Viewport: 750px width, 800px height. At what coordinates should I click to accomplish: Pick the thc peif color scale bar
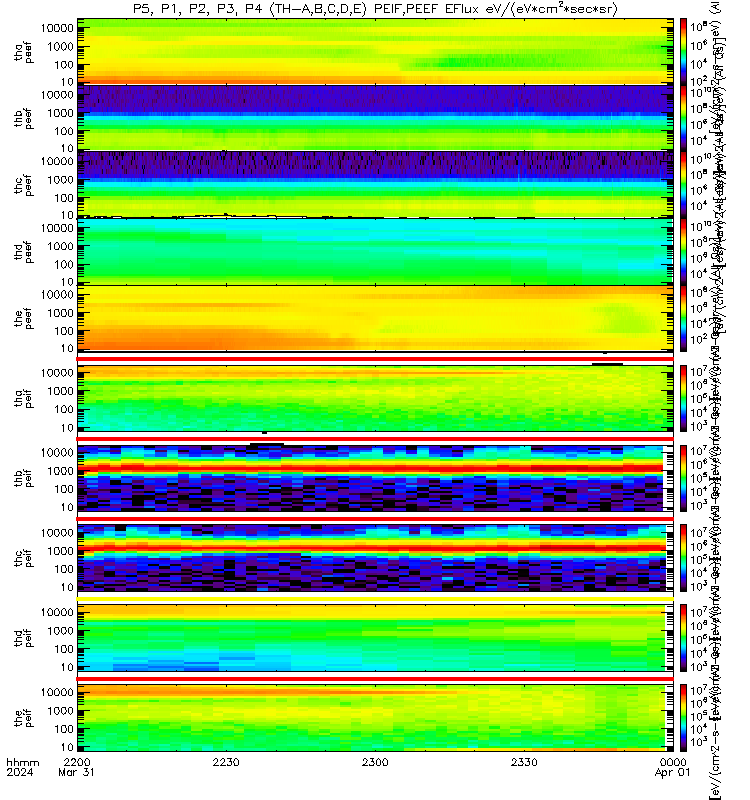[x=683, y=558]
